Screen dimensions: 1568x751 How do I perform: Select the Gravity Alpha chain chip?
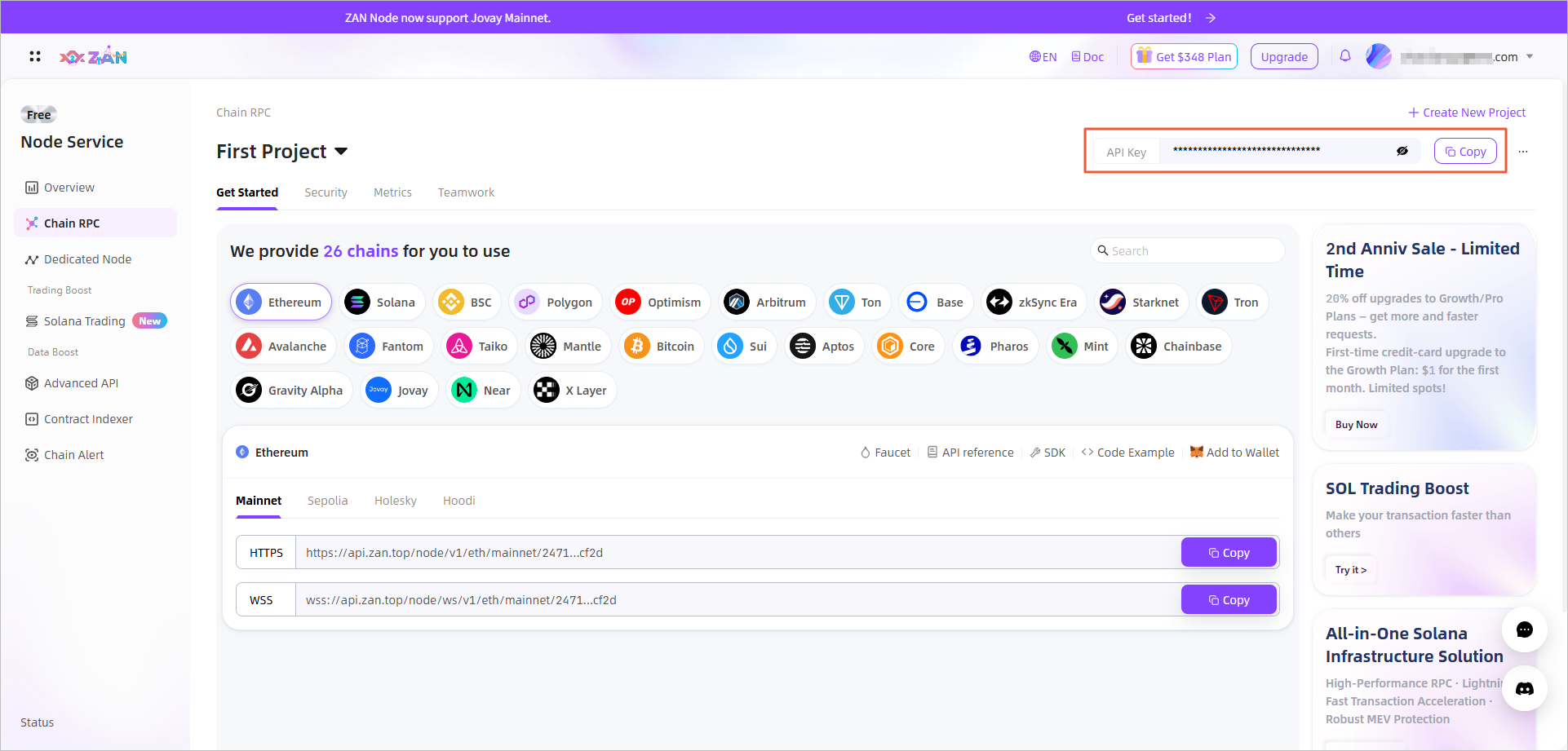coord(291,391)
